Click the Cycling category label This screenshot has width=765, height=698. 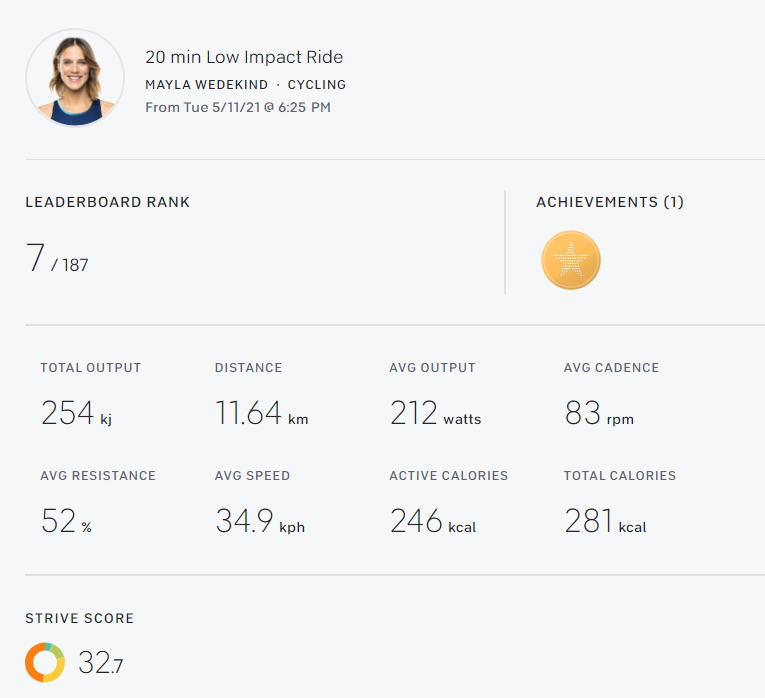pyautogui.click(x=316, y=85)
